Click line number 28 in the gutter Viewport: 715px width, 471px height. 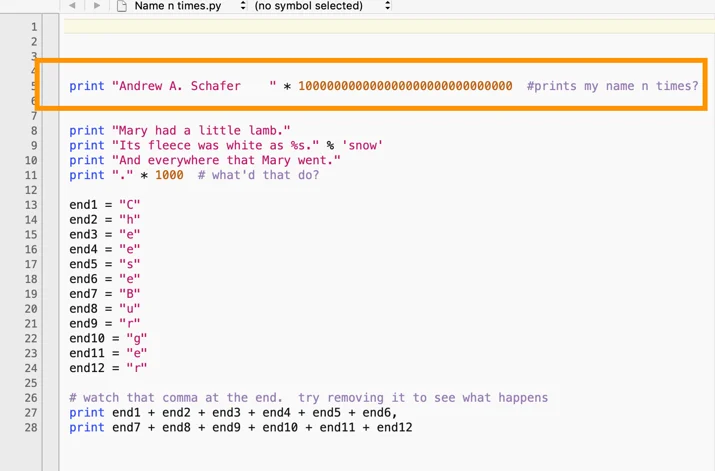tap(31, 428)
